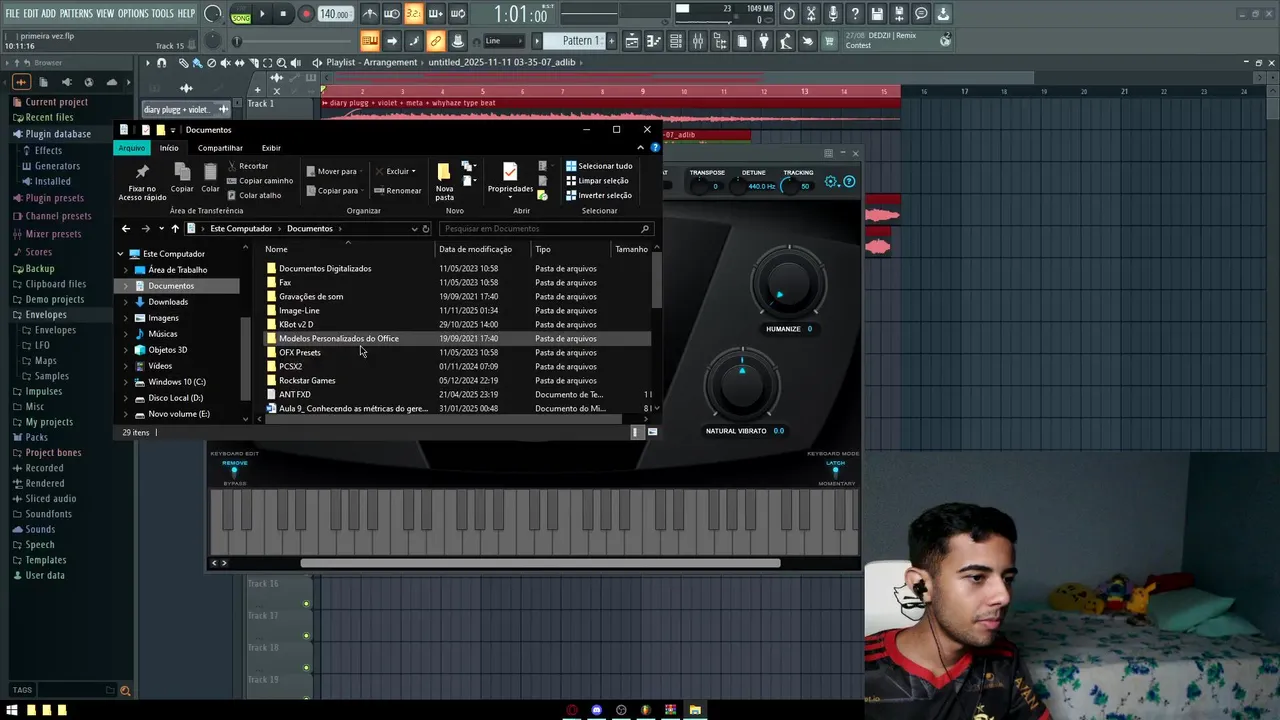The height and width of the screenshot is (720, 1280).
Task: Click the Pesquisar em Documentos search box
Action: coord(546,229)
